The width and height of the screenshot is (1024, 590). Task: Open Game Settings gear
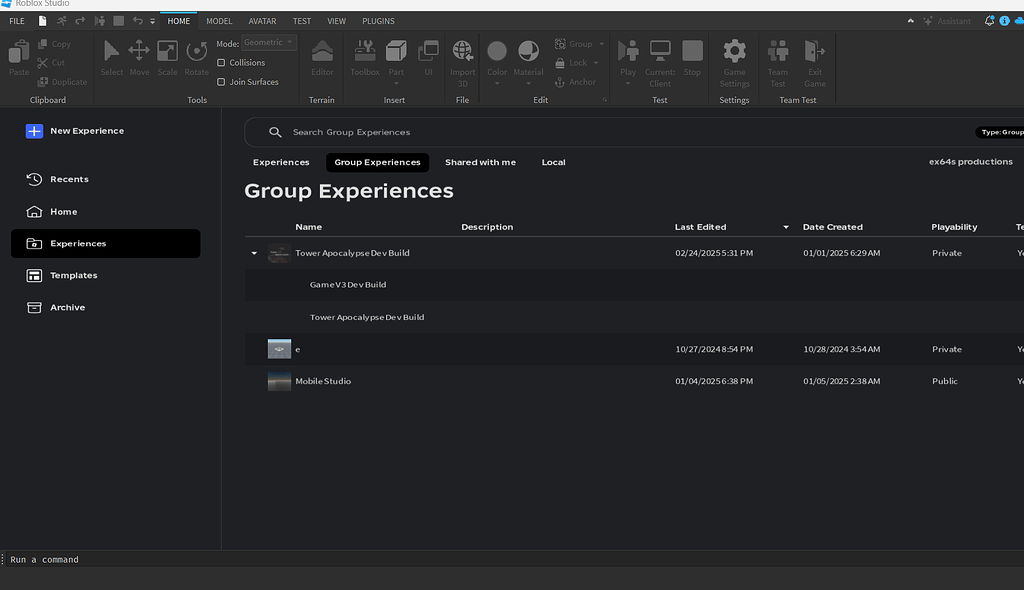coord(735,51)
